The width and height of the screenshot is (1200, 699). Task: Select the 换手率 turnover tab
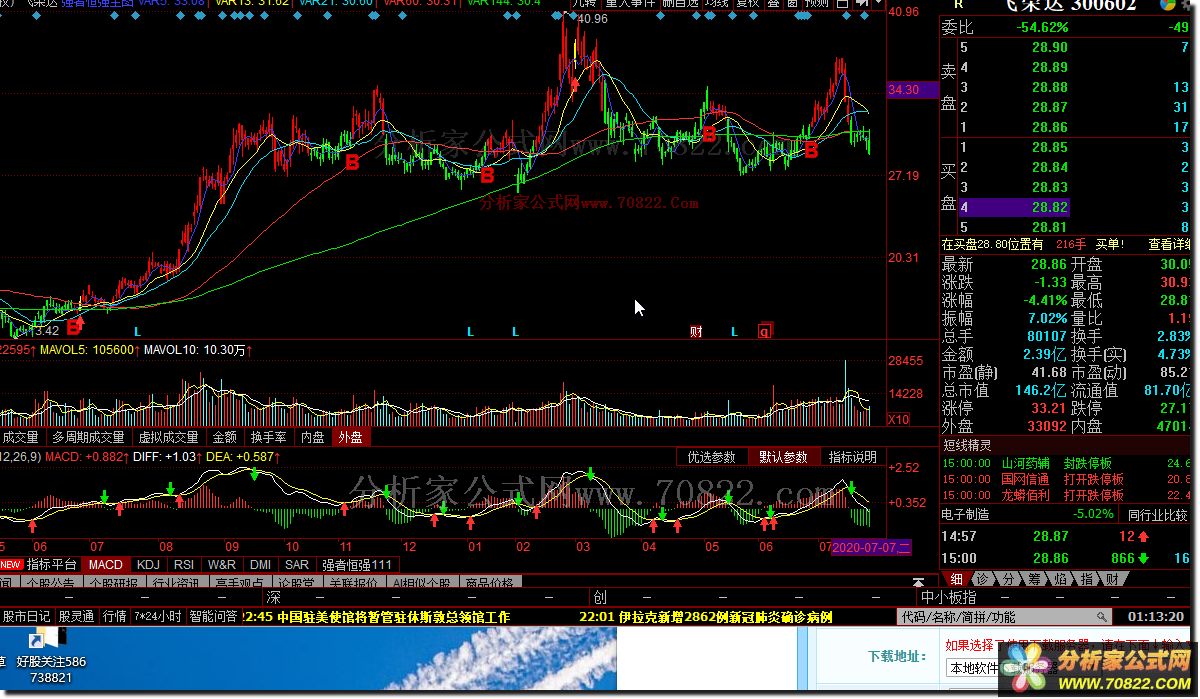(268, 437)
